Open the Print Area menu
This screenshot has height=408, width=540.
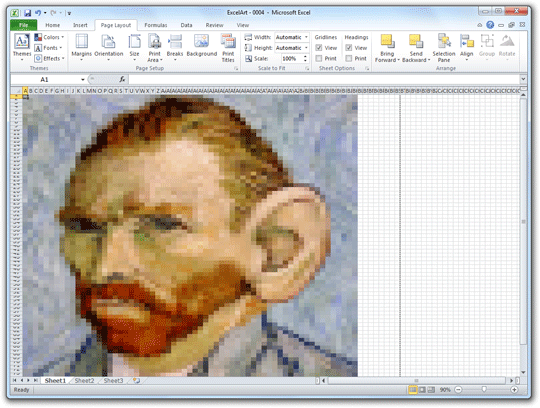click(x=155, y=48)
